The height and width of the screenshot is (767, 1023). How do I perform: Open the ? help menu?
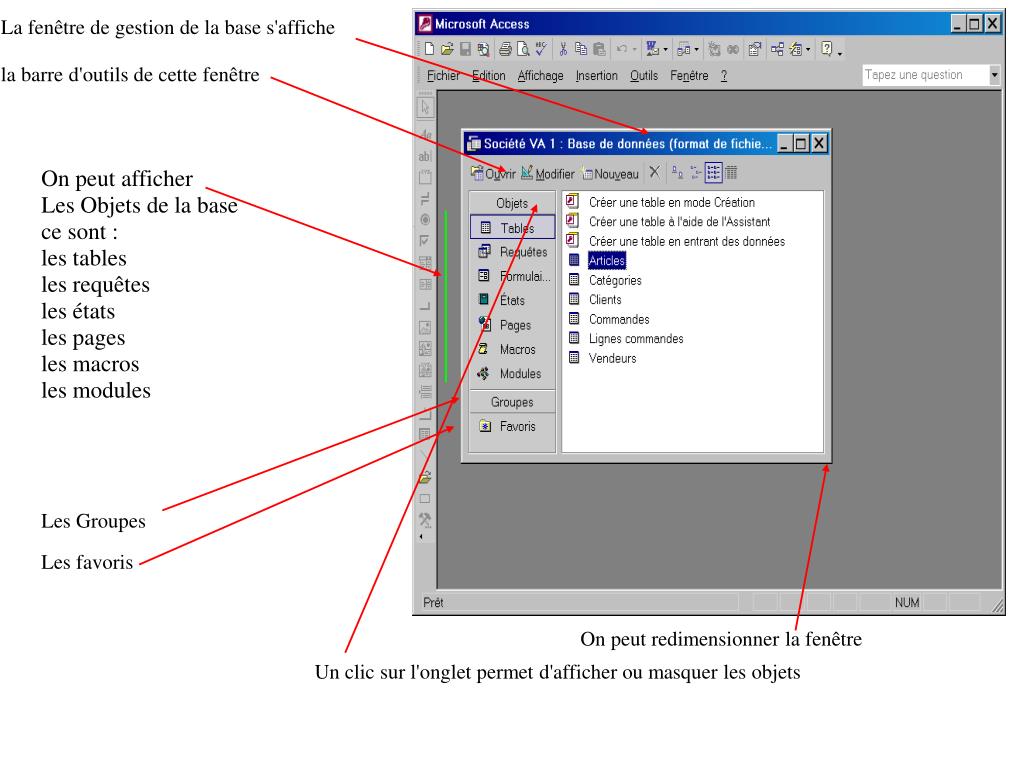[x=724, y=76]
